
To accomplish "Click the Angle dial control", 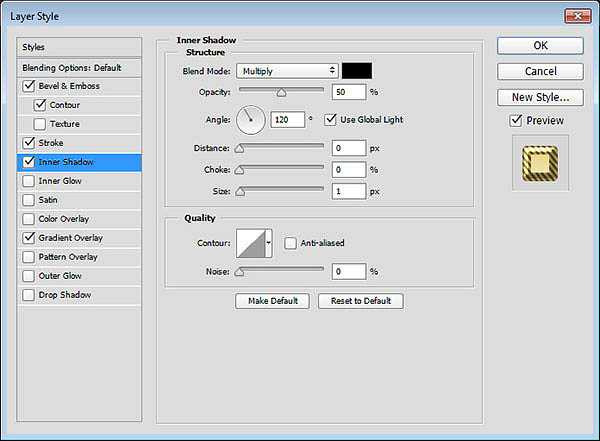I will [250, 120].
